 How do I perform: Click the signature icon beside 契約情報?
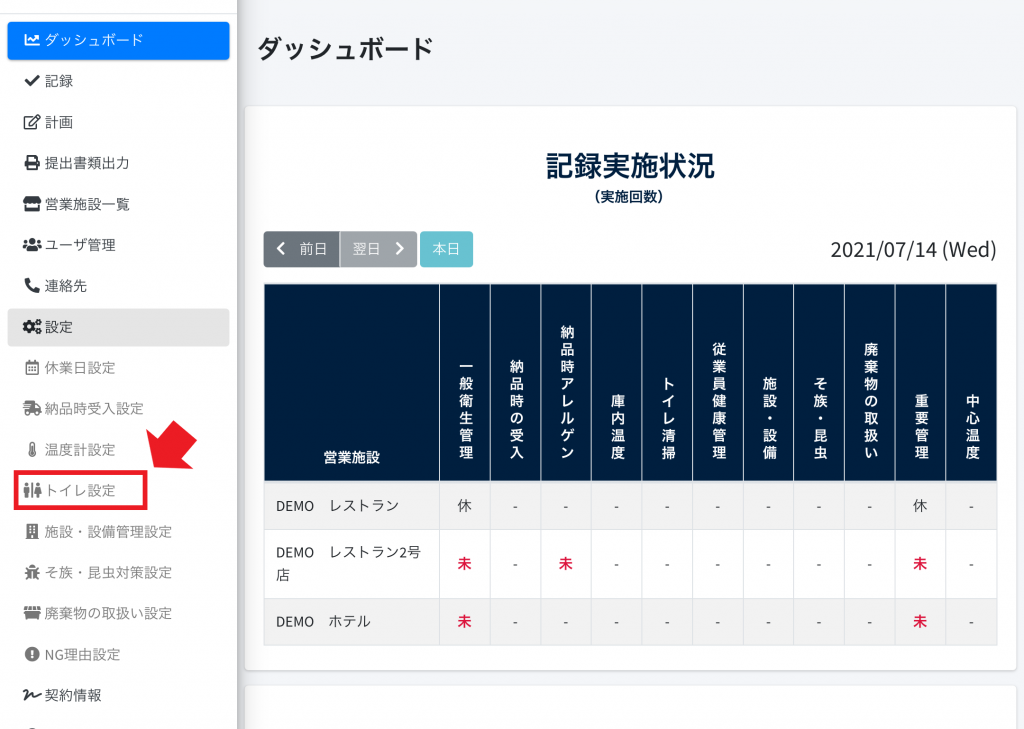click(31, 695)
